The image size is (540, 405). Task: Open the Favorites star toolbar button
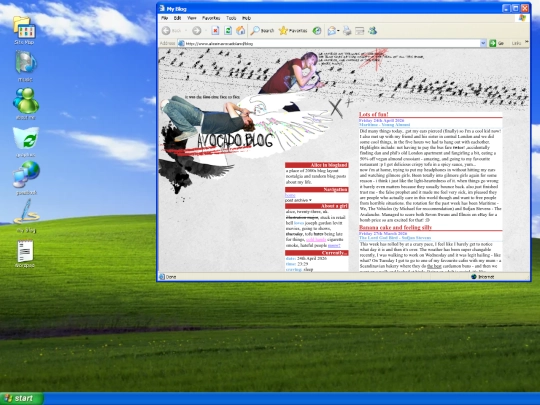tap(293, 31)
